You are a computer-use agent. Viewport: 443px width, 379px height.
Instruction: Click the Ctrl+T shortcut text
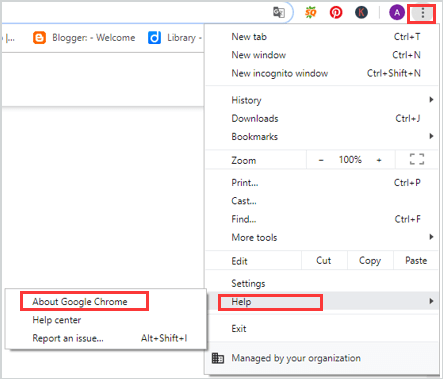click(x=407, y=37)
